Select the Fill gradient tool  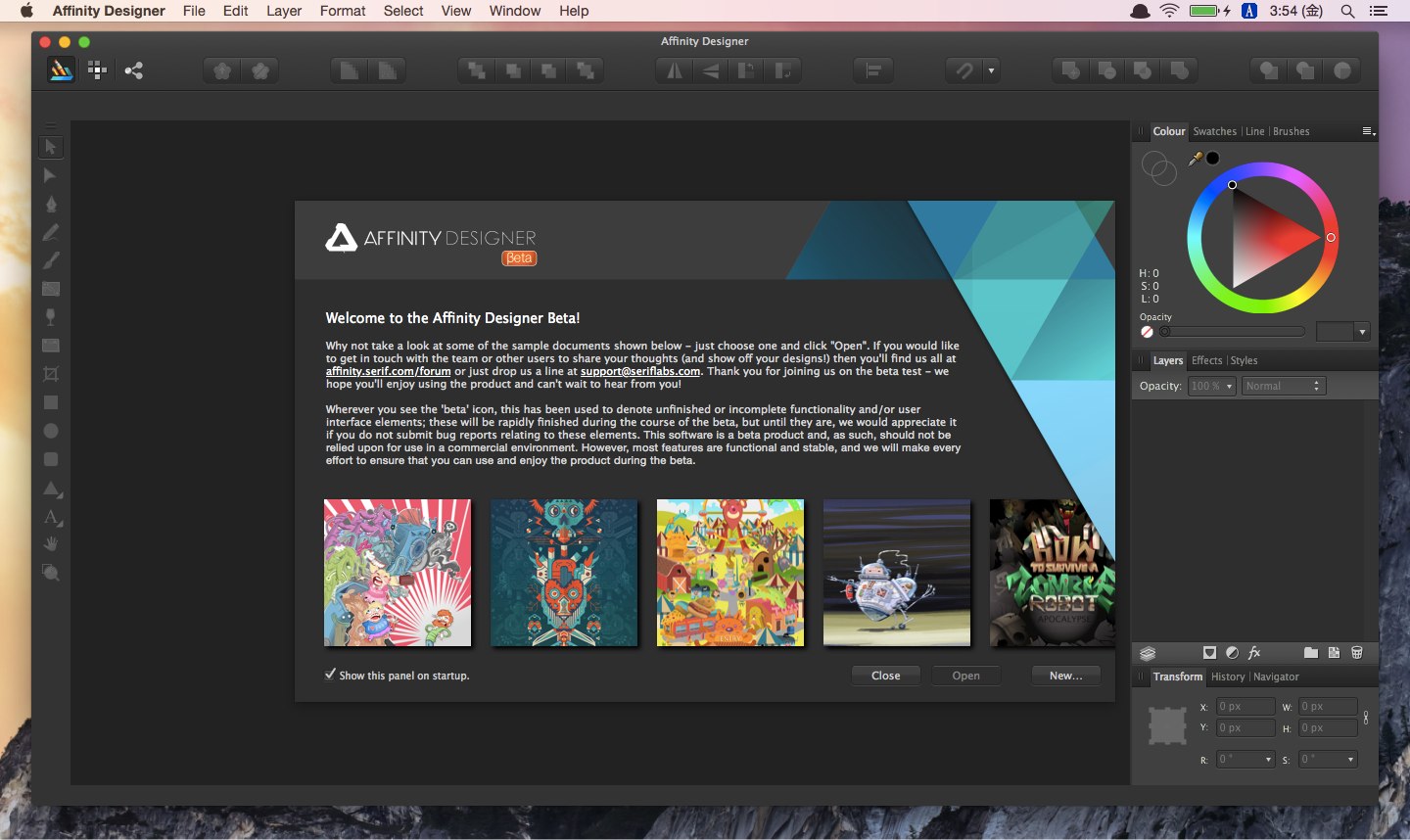point(51,289)
